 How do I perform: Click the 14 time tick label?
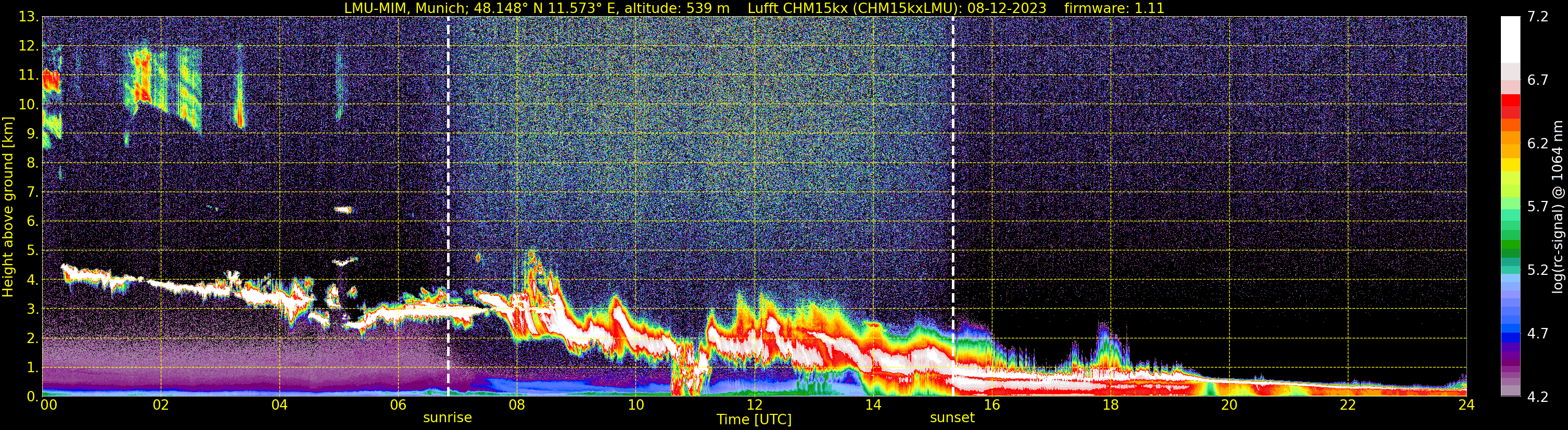[873, 405]
